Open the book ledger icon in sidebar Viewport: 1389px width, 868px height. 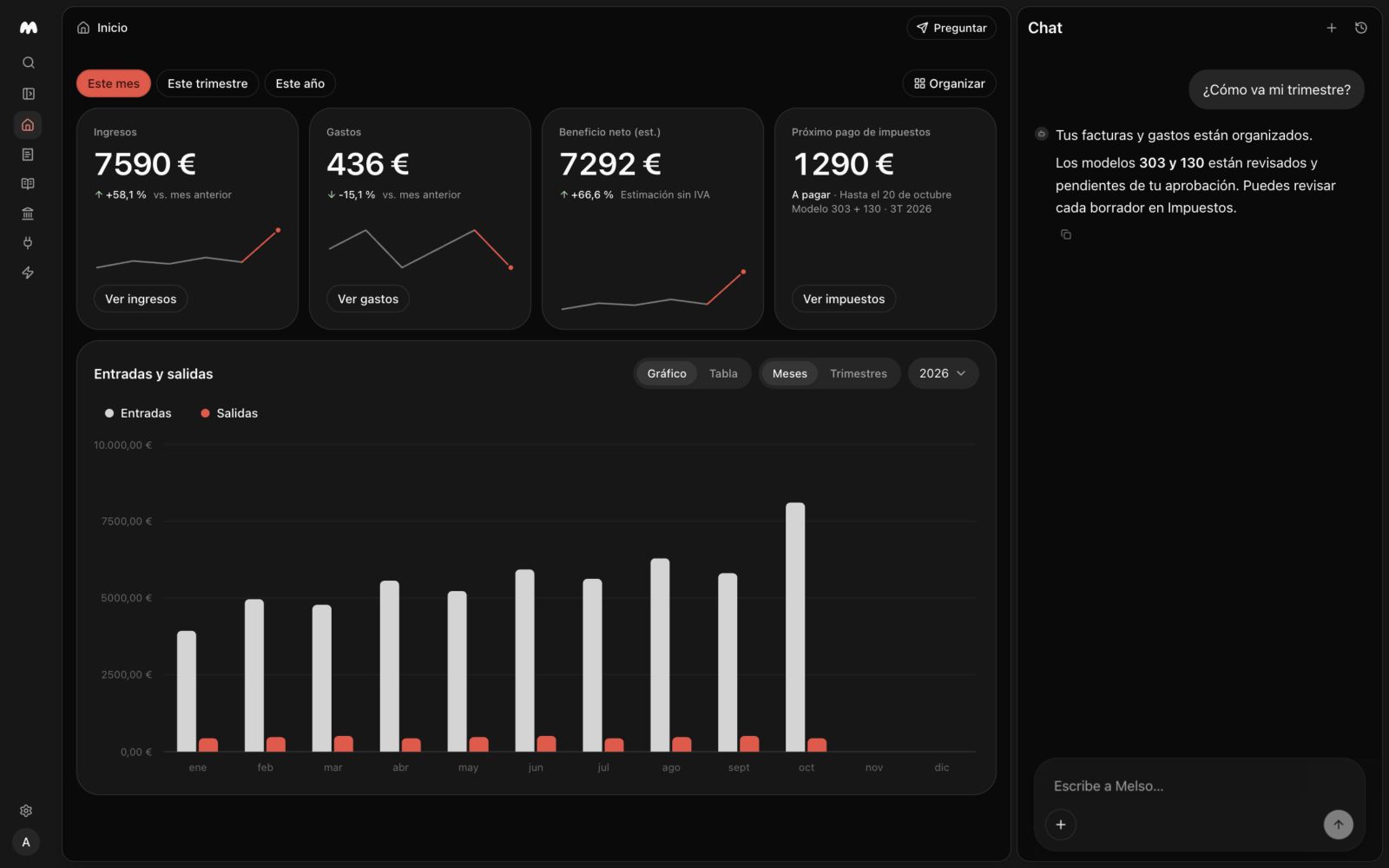point(28,184)
